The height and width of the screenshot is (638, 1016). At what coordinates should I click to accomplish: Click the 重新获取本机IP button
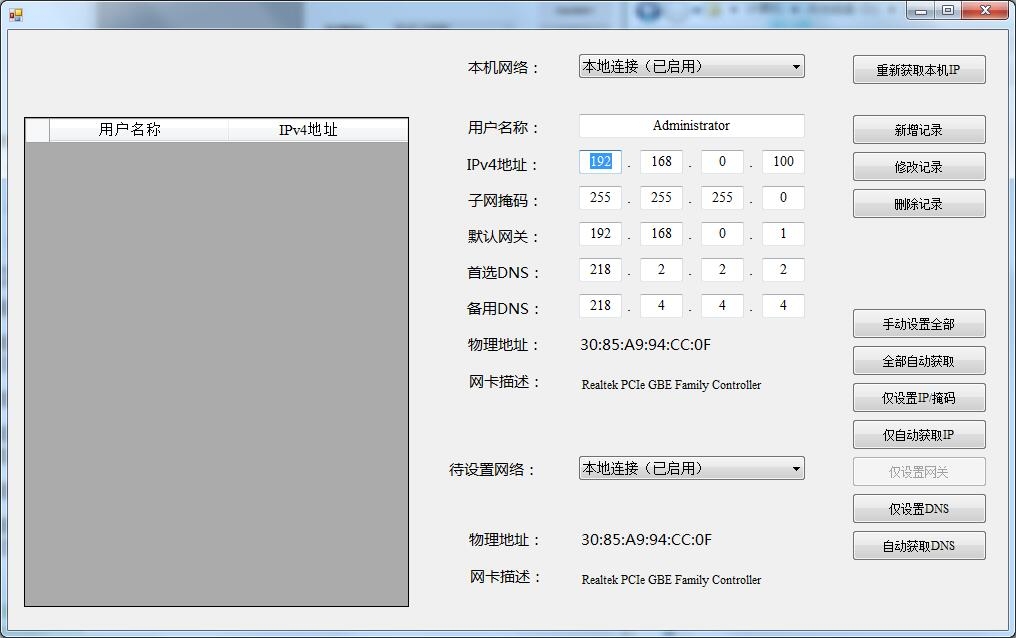pos(919,70)
